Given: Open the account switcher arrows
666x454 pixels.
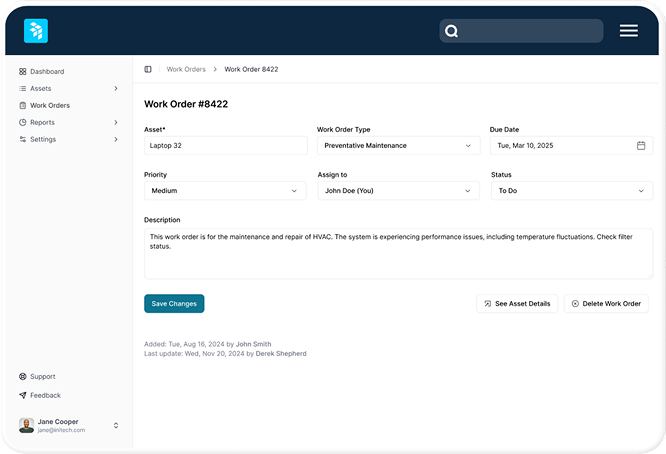Looking at the screenshot, I should (116, 425).
